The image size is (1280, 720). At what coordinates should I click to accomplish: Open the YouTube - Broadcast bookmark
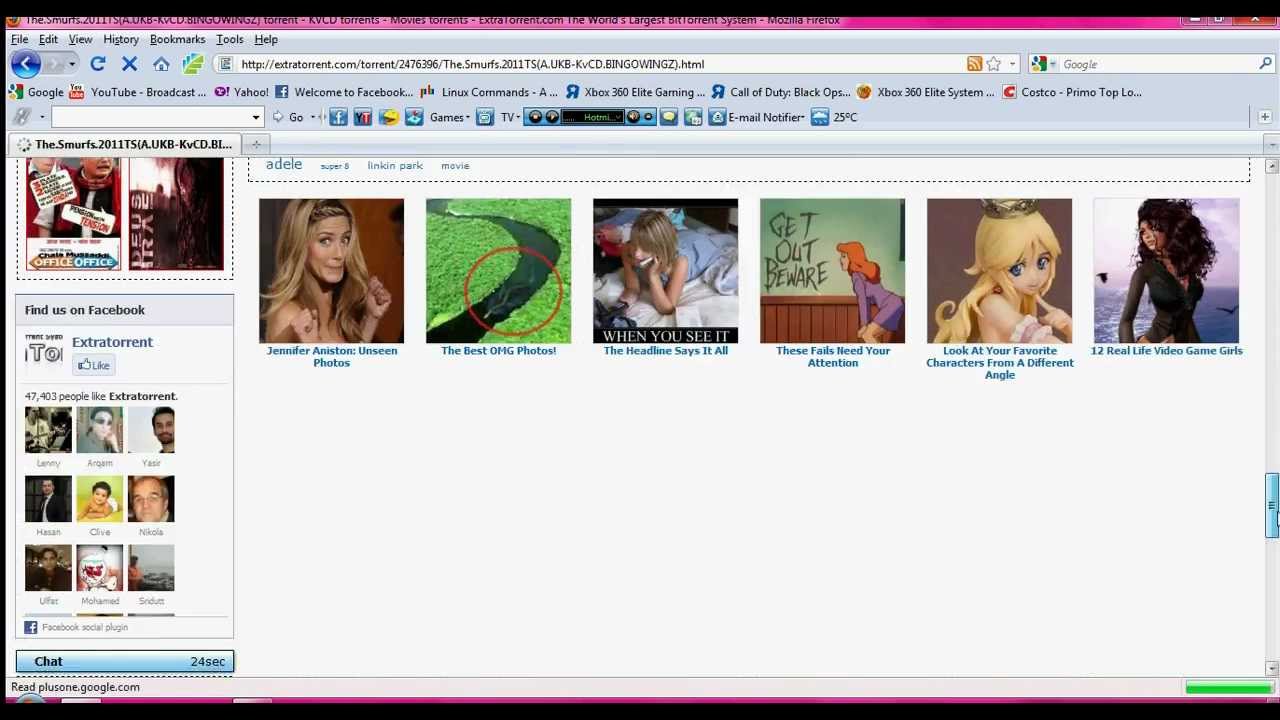pos(137,92)
